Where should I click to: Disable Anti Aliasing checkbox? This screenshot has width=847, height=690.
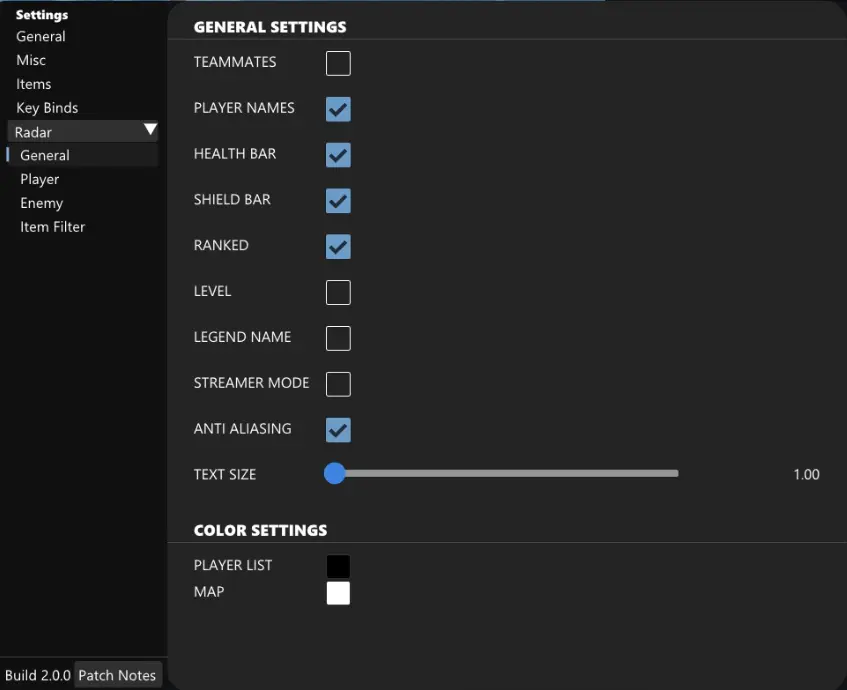[x=338, y=430]
